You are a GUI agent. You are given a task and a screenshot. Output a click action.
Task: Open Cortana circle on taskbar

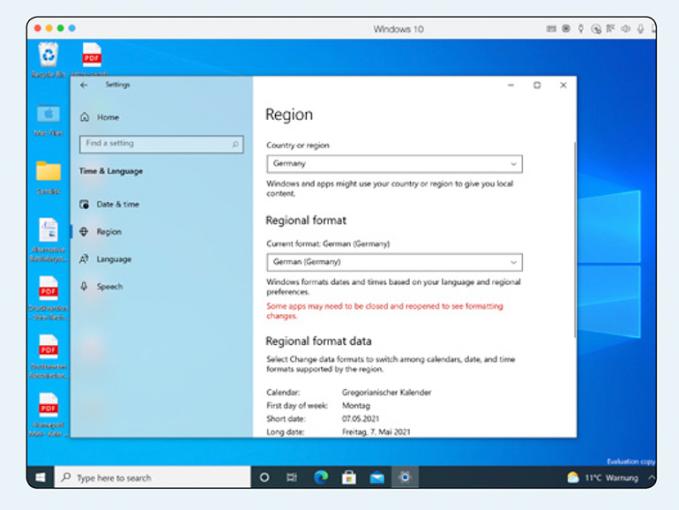coord(264,477)
